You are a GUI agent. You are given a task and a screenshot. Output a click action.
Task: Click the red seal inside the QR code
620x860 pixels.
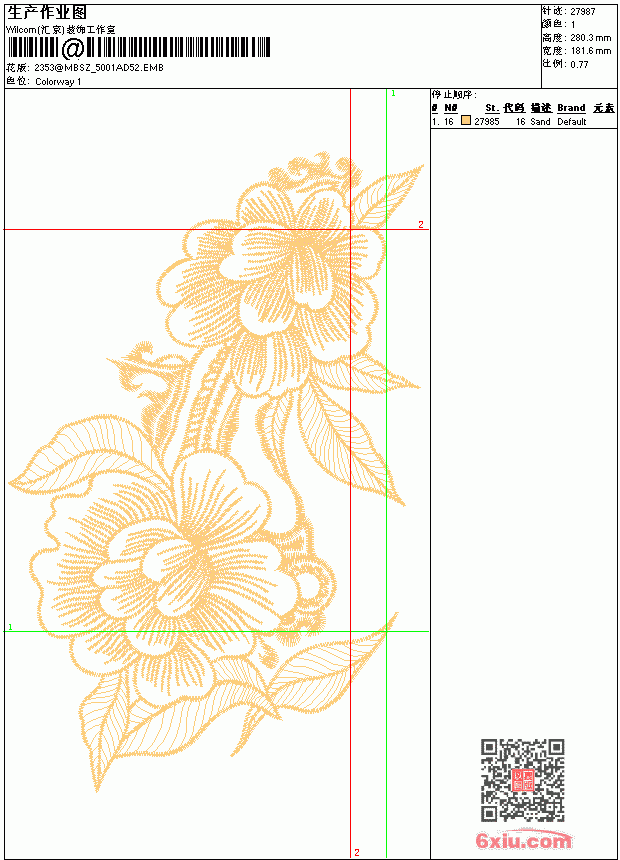tap(523, 779)
